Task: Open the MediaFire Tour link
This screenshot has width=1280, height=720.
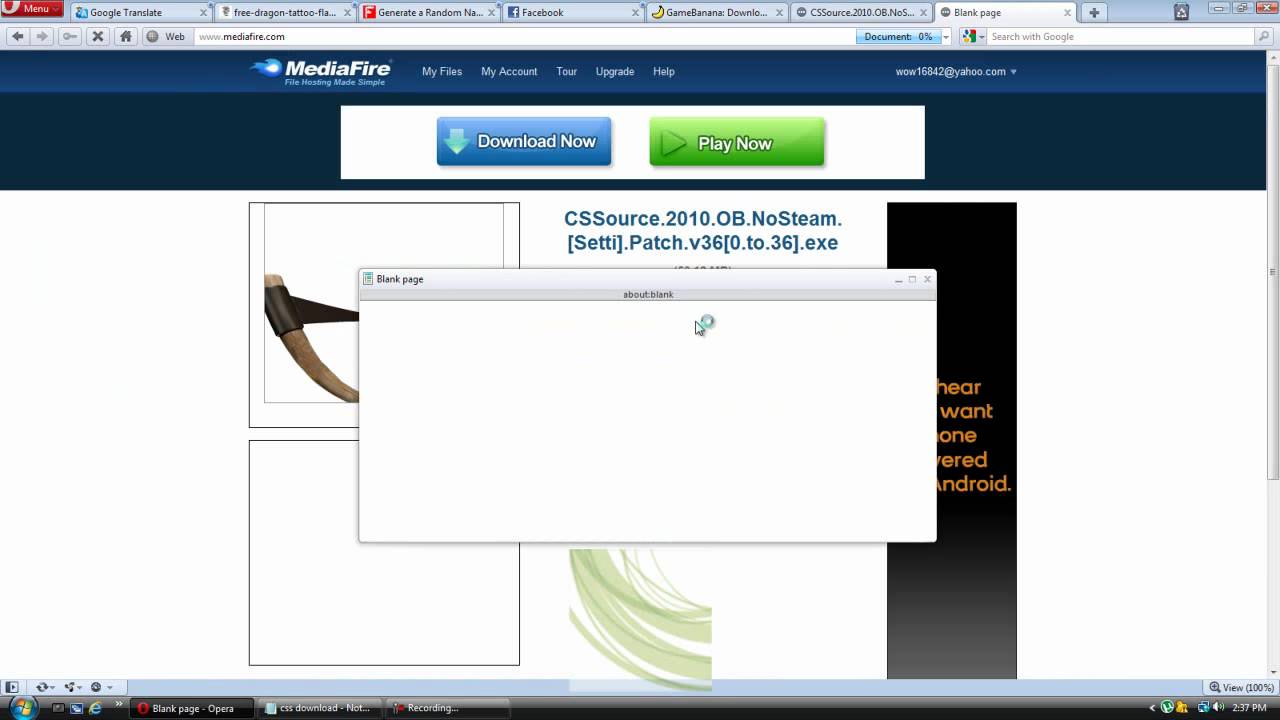Action: 567,72
